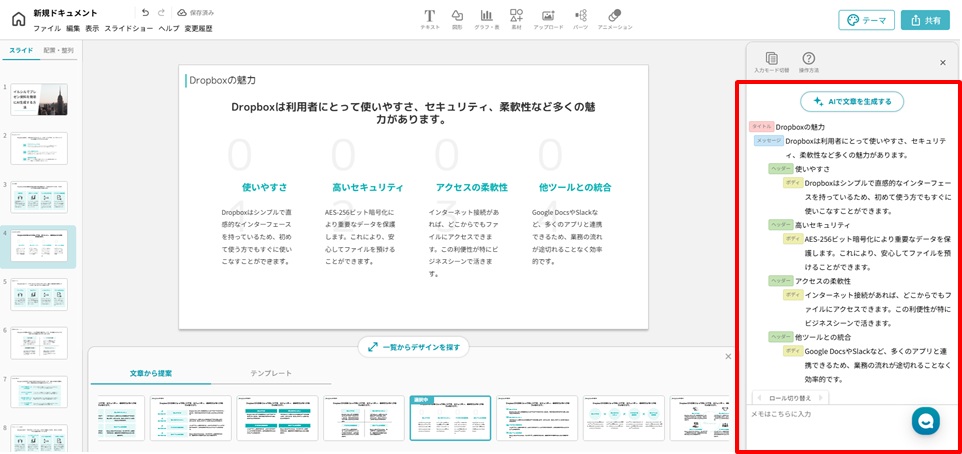Switch to the 配置・整列 tab
Screen dimensions: 962x454
tap(58, 50)
